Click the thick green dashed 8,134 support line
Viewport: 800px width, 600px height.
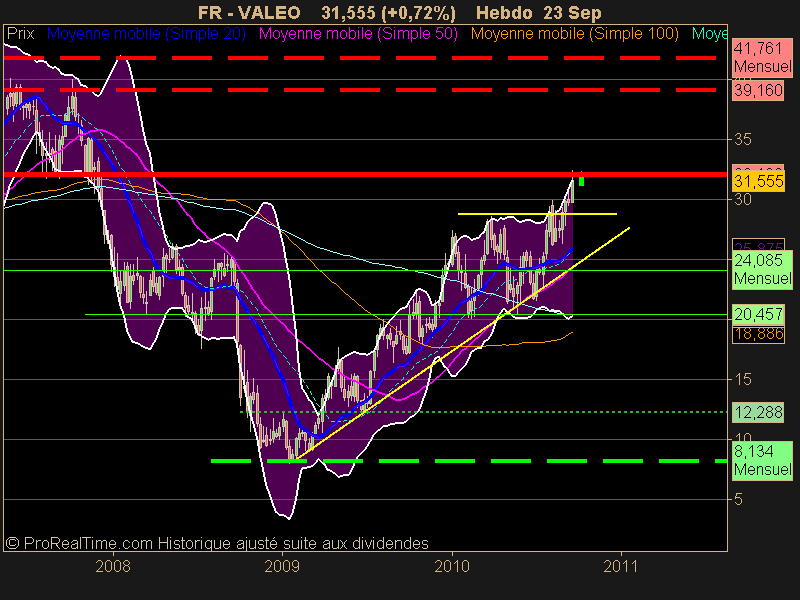point(469,461)
